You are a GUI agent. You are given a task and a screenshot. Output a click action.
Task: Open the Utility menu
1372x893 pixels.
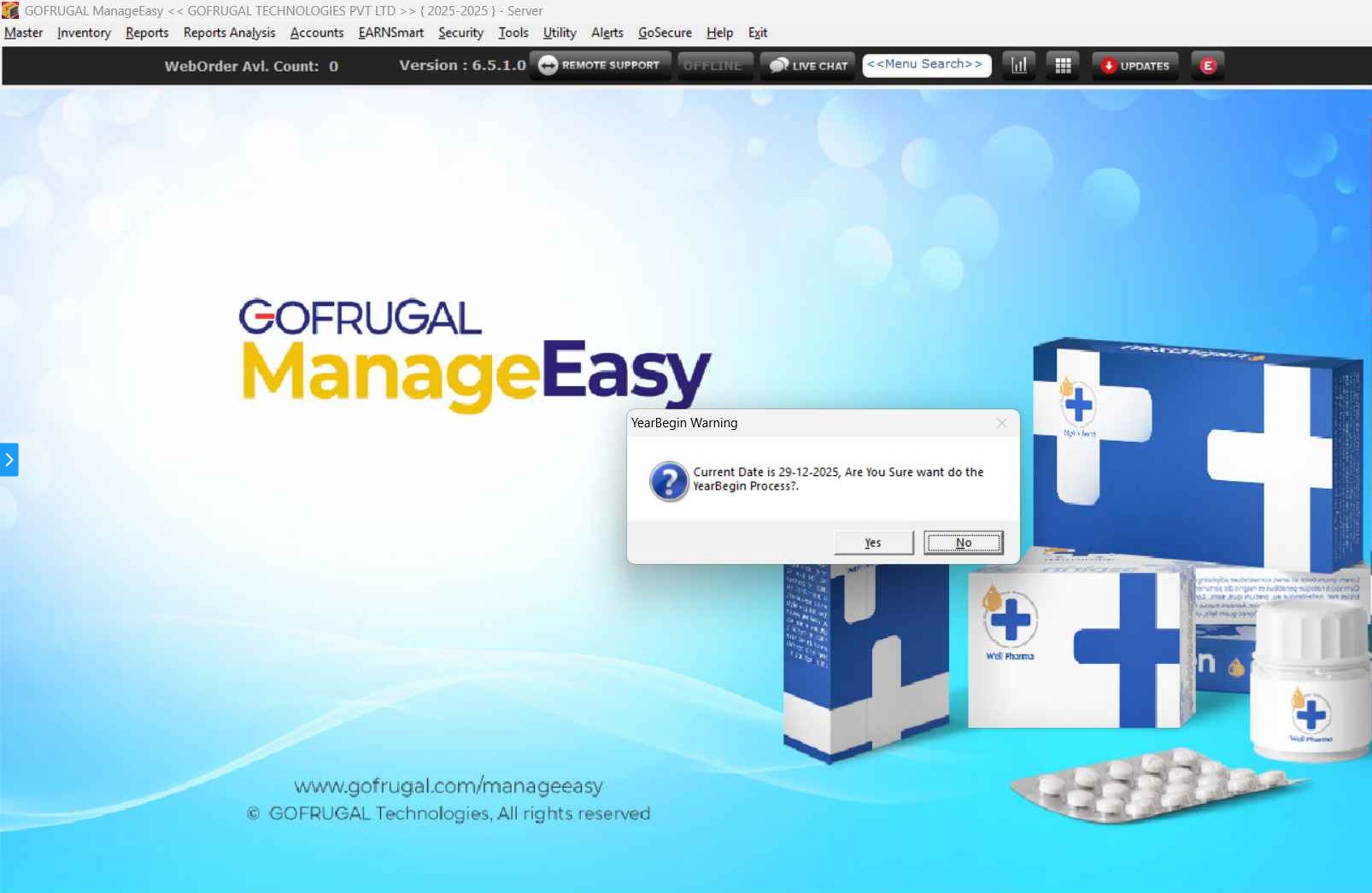click(560, 32)
